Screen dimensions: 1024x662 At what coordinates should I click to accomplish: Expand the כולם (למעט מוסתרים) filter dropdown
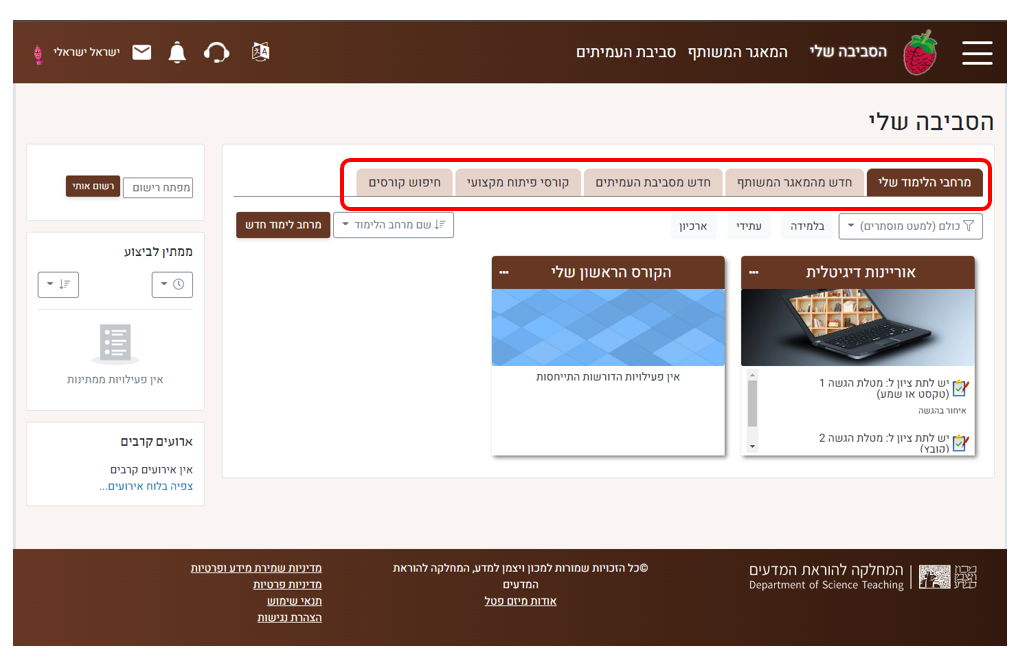pyautogui.click(x=910, y=226)
